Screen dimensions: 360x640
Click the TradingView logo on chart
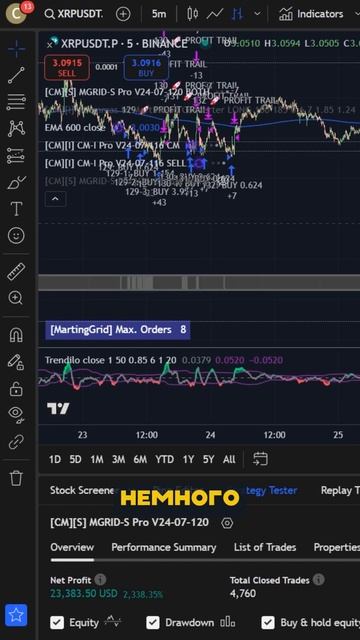pos(58,408)
